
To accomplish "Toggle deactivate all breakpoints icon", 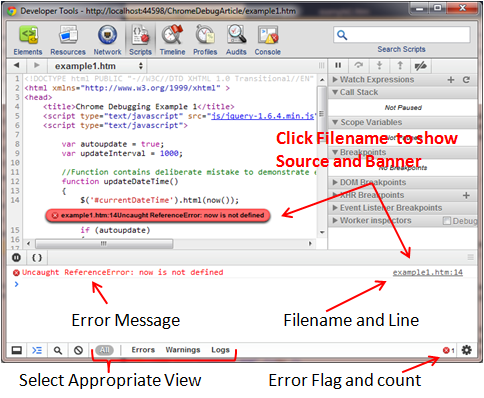I will (x=421, y=66).
